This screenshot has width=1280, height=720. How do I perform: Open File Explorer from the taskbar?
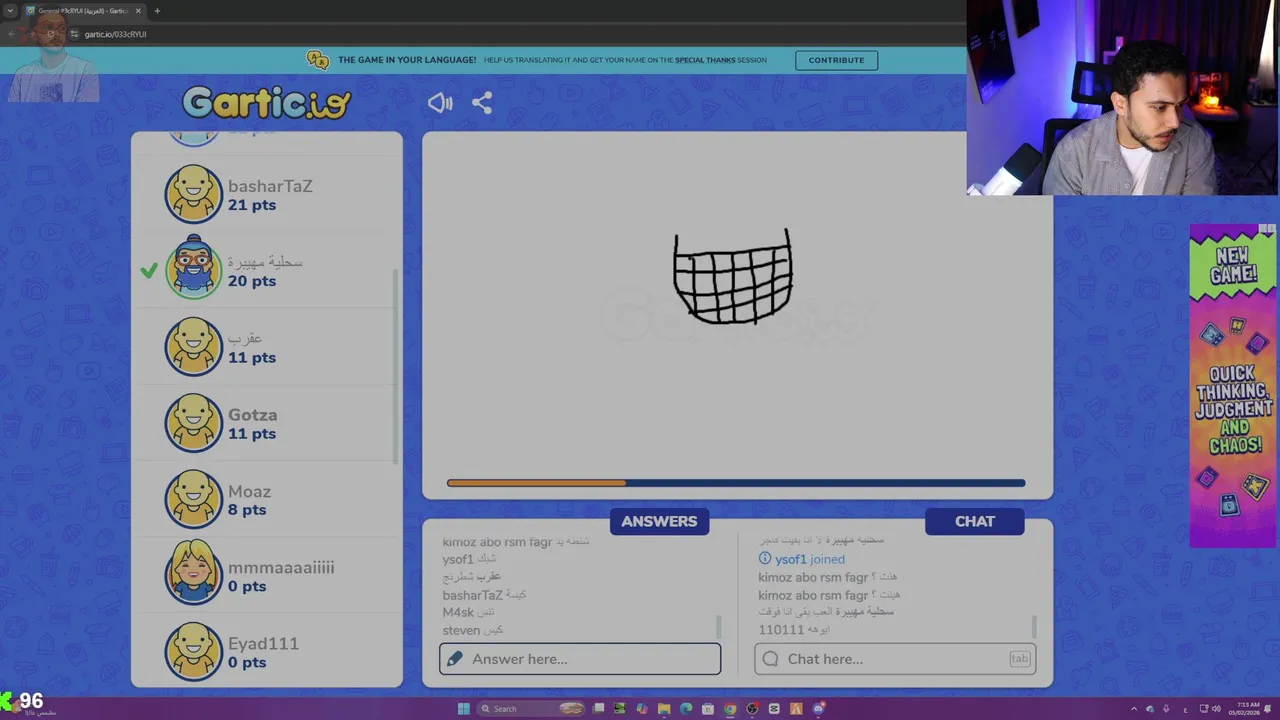point(664,709)
